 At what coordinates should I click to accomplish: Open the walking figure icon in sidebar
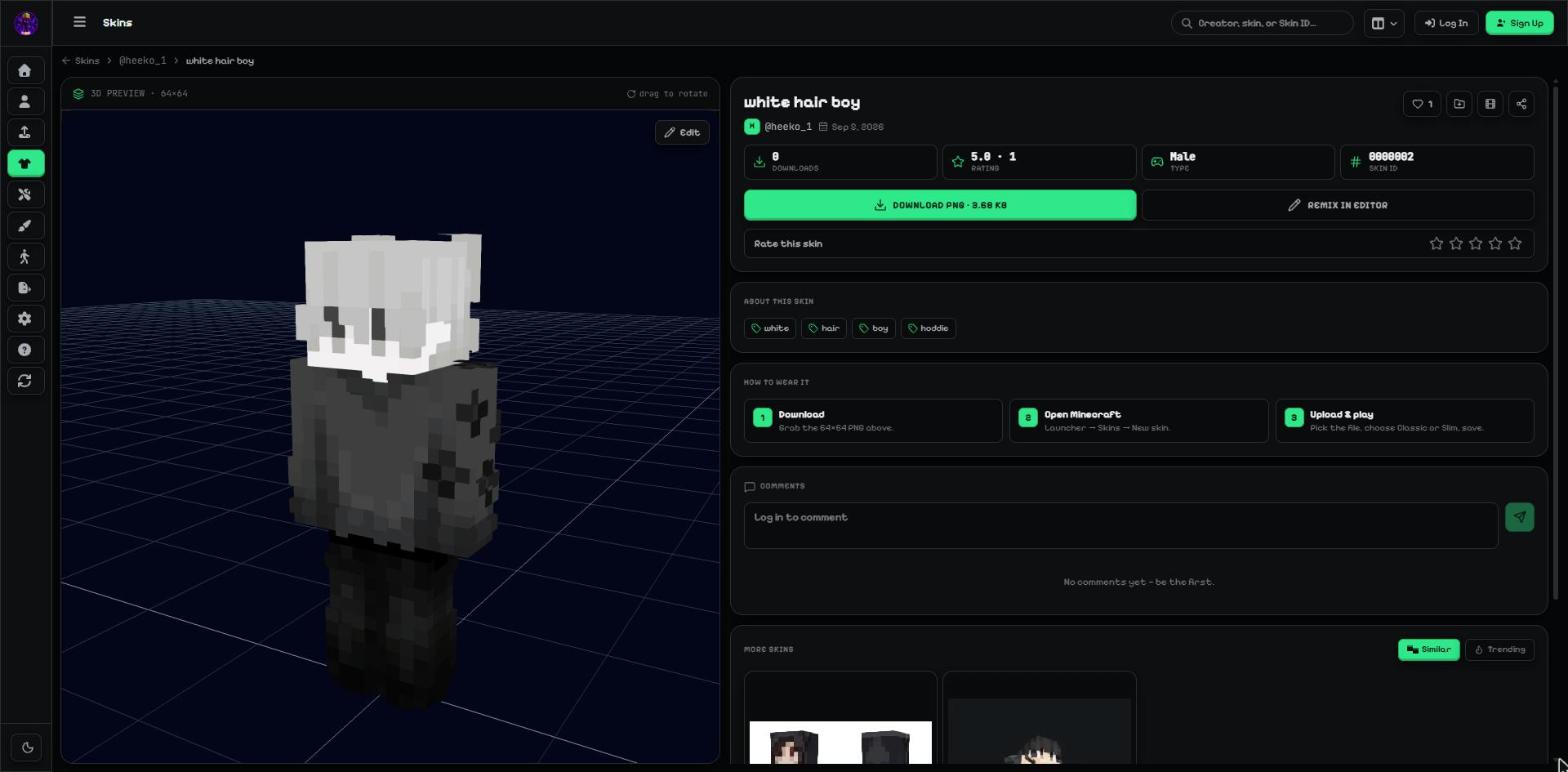click(x=25, y=256)
